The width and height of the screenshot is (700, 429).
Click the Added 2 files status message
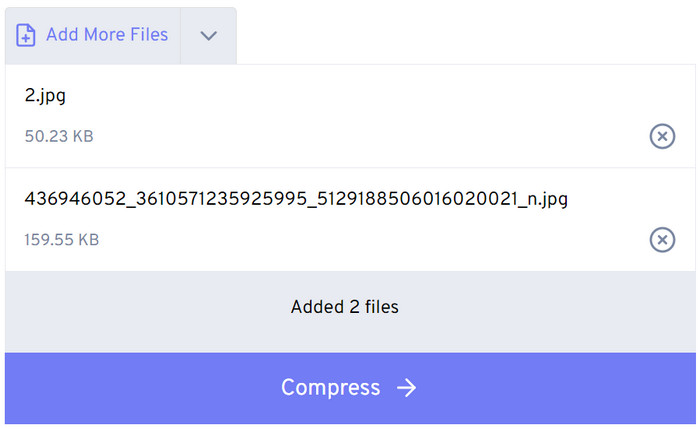click(x=345, y=307)
